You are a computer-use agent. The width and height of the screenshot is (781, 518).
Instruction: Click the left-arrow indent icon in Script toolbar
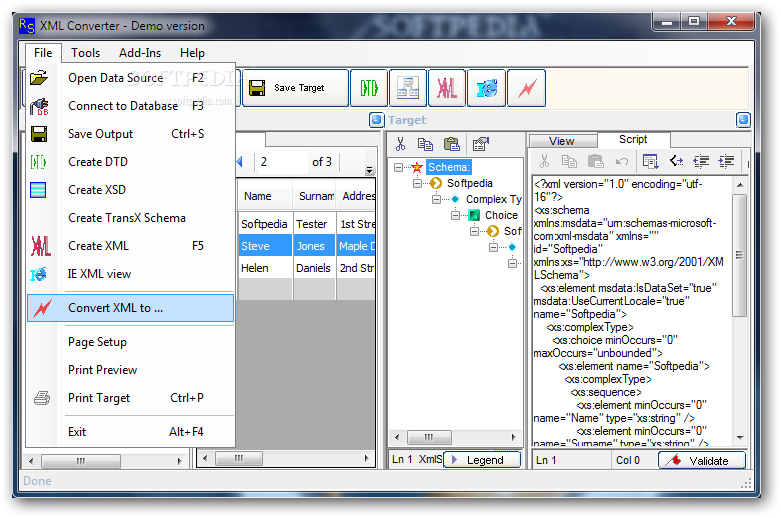click(x=701, y=161)
